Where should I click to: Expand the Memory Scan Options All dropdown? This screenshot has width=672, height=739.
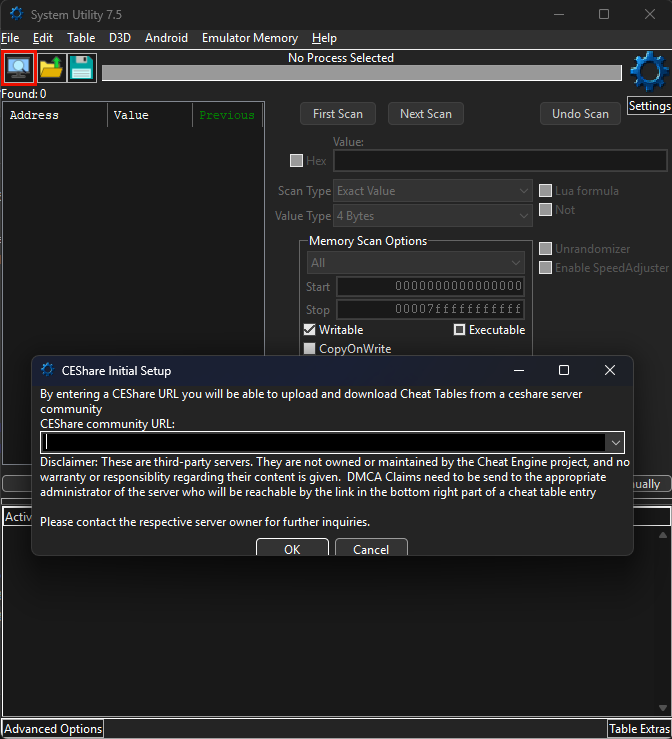click(416, 263)
